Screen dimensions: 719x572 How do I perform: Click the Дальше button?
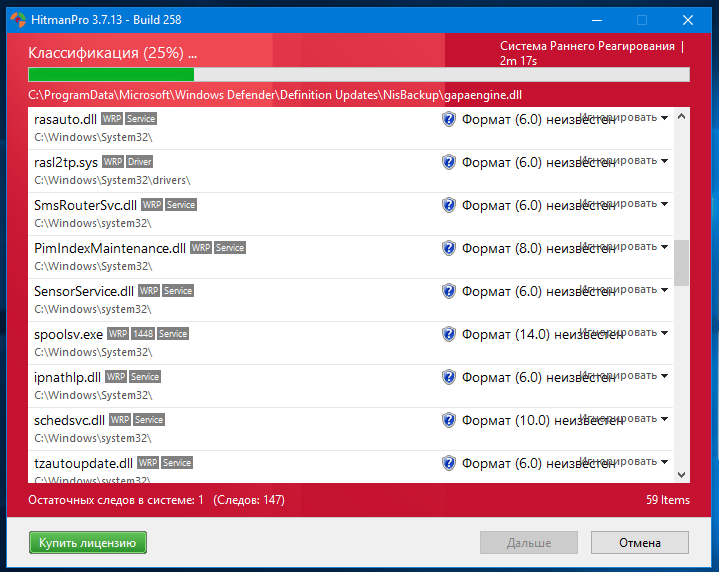tap(529, 543)
